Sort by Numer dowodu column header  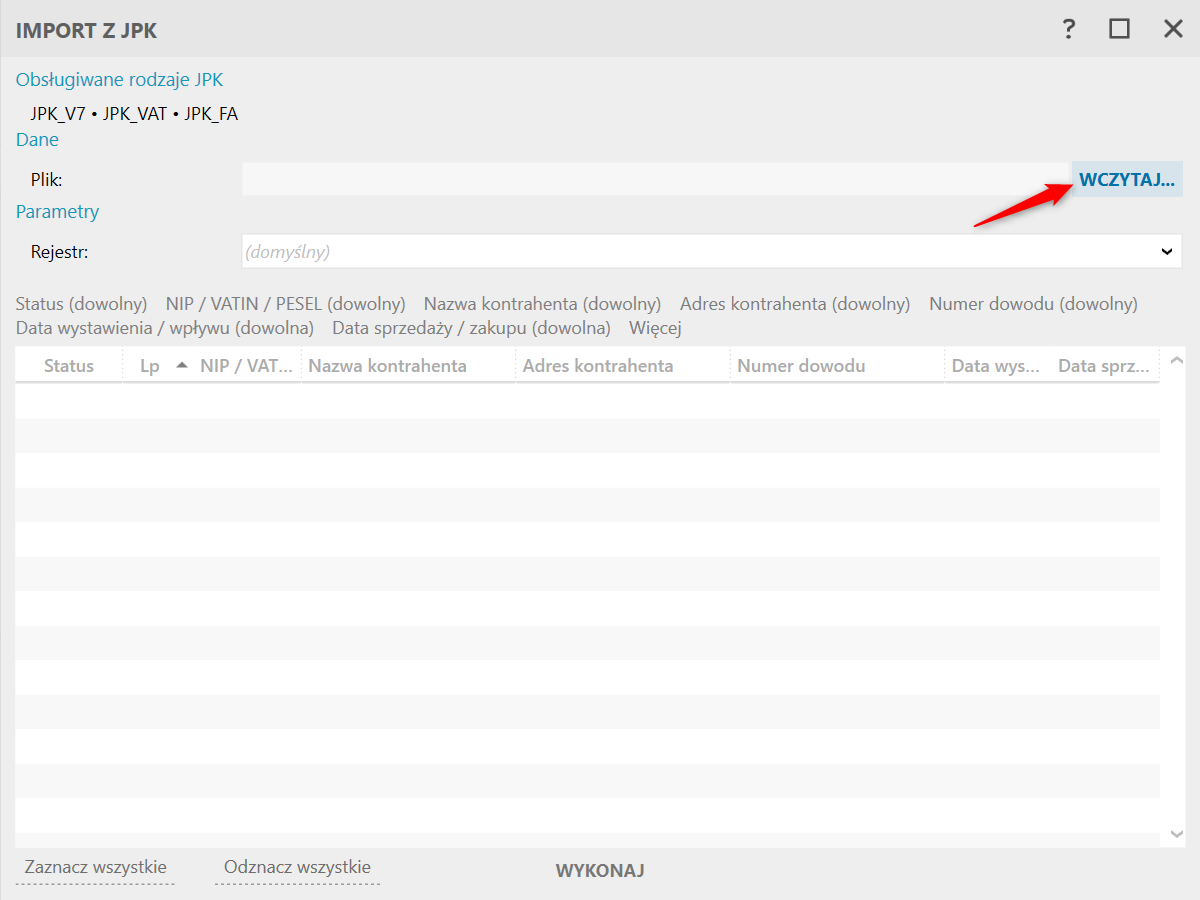pos(837,366)
